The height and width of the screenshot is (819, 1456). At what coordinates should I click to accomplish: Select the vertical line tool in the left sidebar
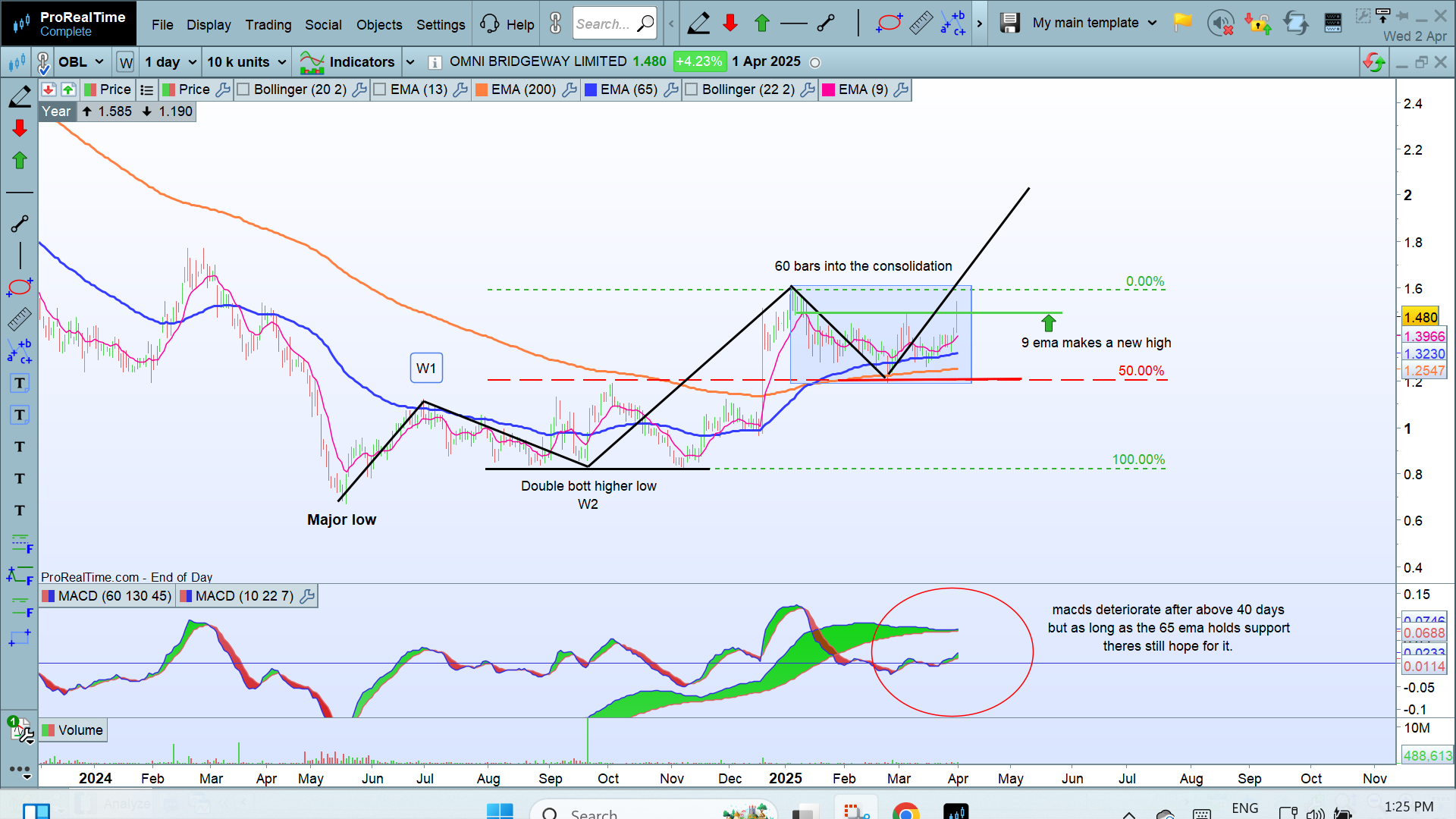[x=20, y=255]
